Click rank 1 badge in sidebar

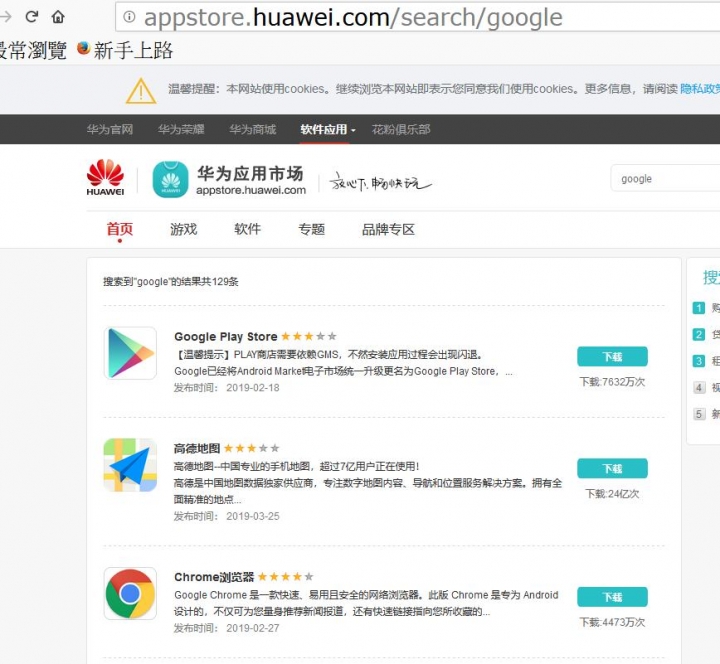coord(698,308)
